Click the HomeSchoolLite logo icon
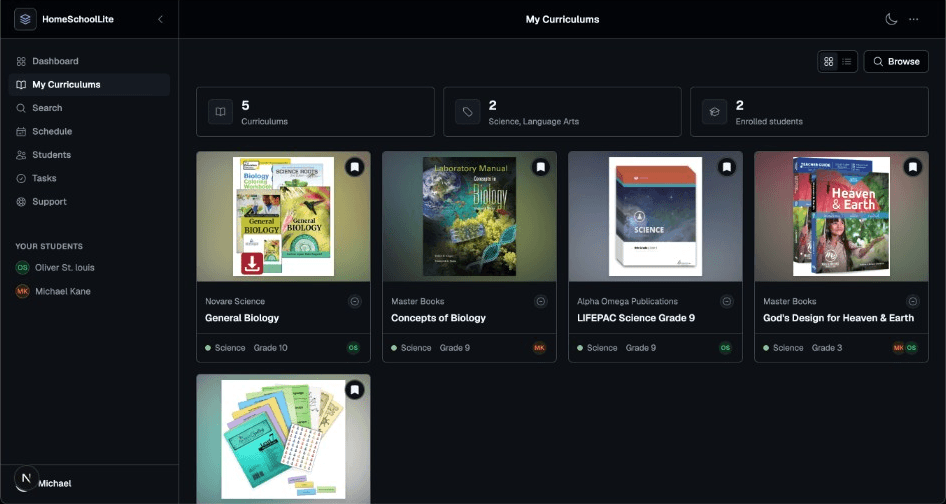 point(25,19)
